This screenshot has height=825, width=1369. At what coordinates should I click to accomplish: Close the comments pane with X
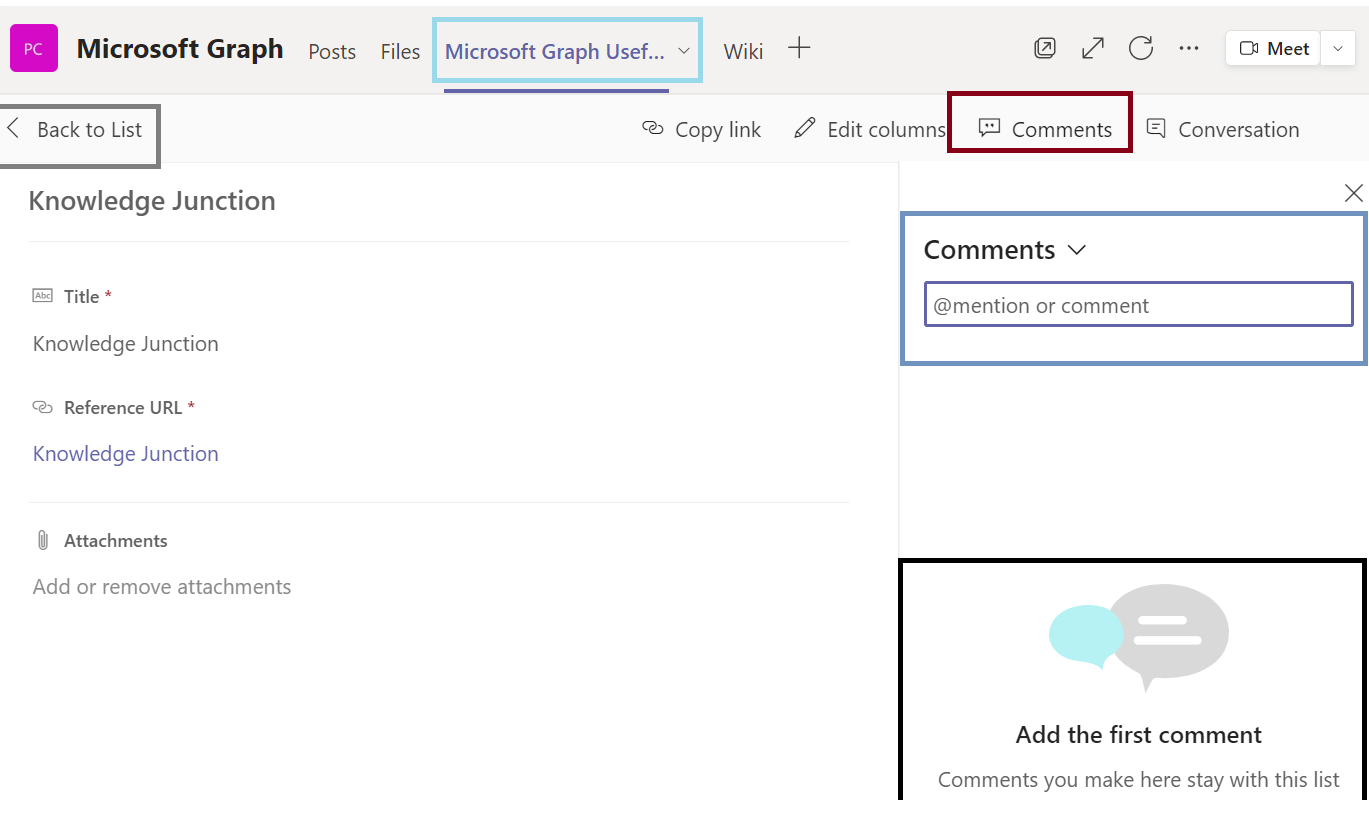(x=1353, y=193)
